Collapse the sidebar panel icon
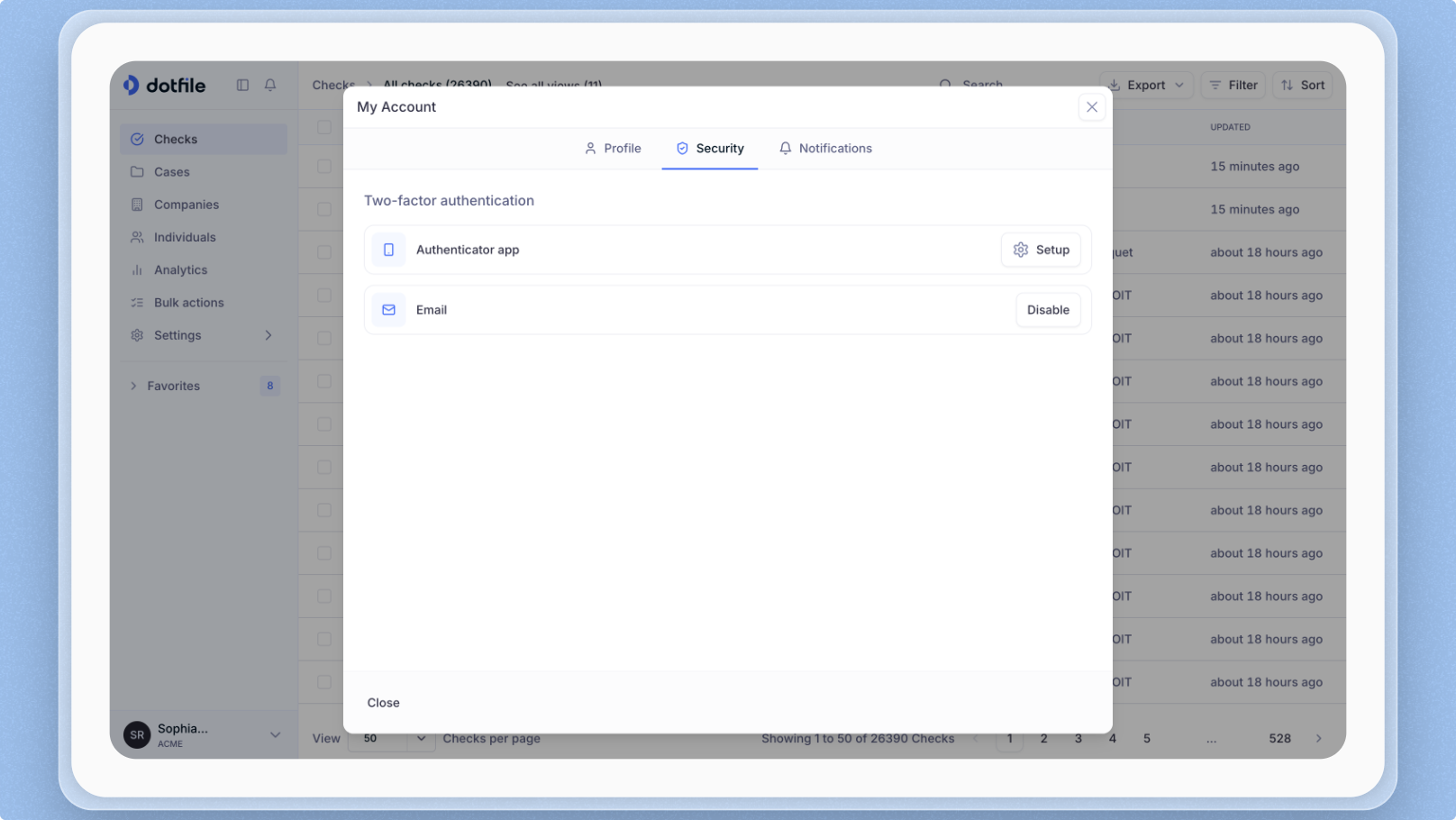Image resolution: width=1456 pixels, height=820 pixels. click(x=242, y=85)
